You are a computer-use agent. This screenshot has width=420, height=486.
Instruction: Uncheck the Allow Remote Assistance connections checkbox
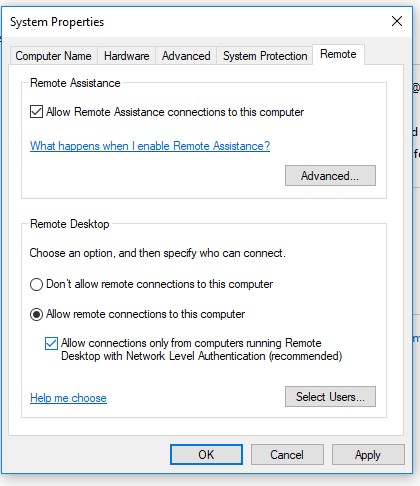[36, 112]
